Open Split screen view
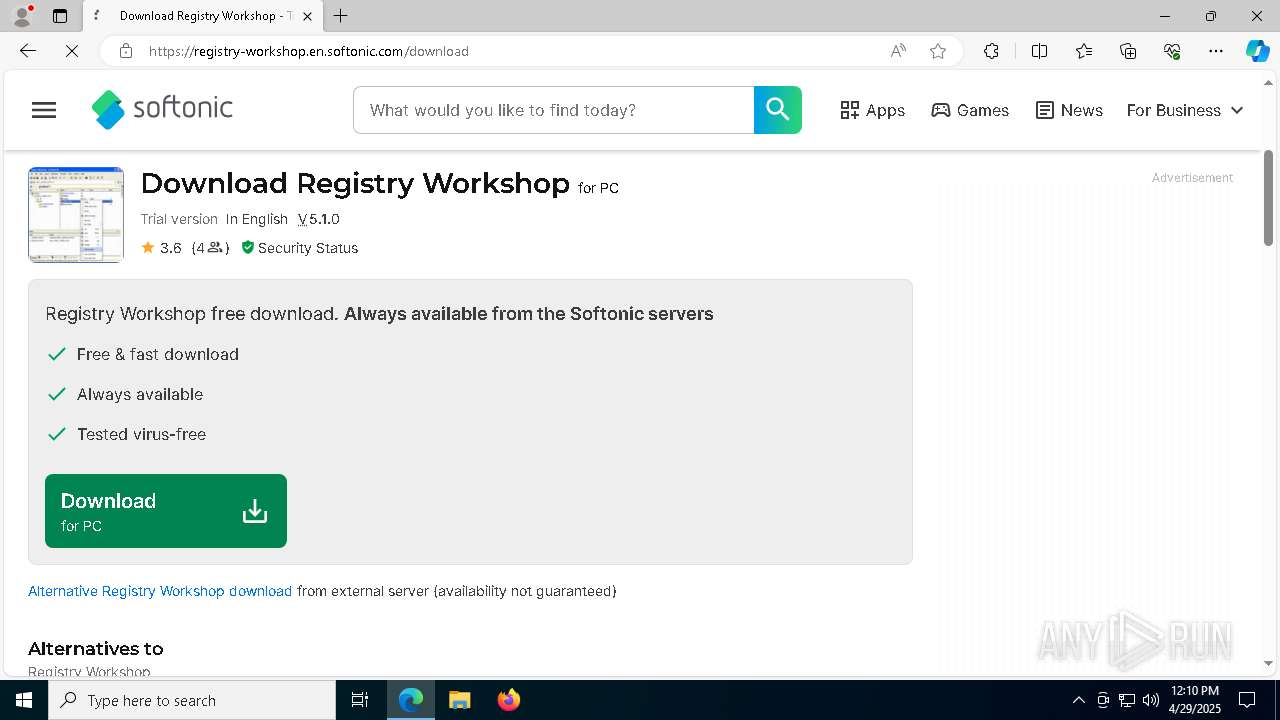Image resolution: width=1280 pixels, height=720 pixels. click(1039, 51)
